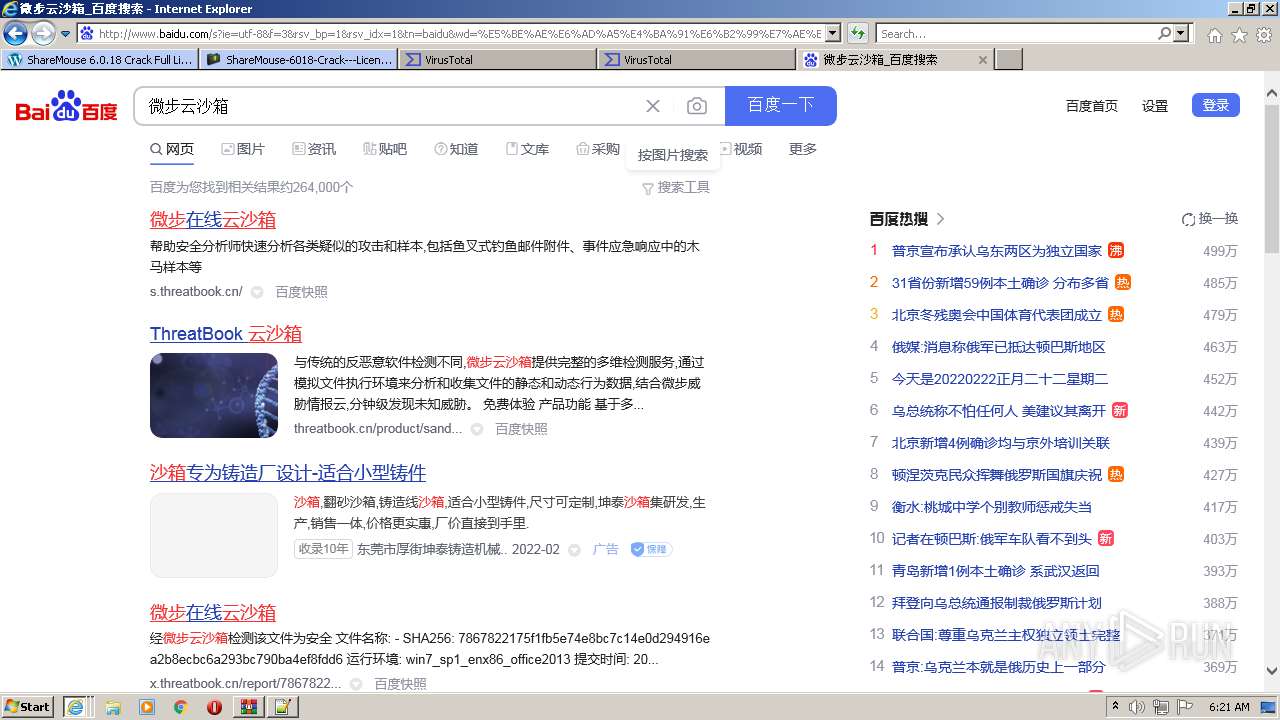Screen dimensions: 1280x720
Task: Open hot topic 俄媒:消息称俄军已抵达顿巴斯地区
Action: point(999,347)
